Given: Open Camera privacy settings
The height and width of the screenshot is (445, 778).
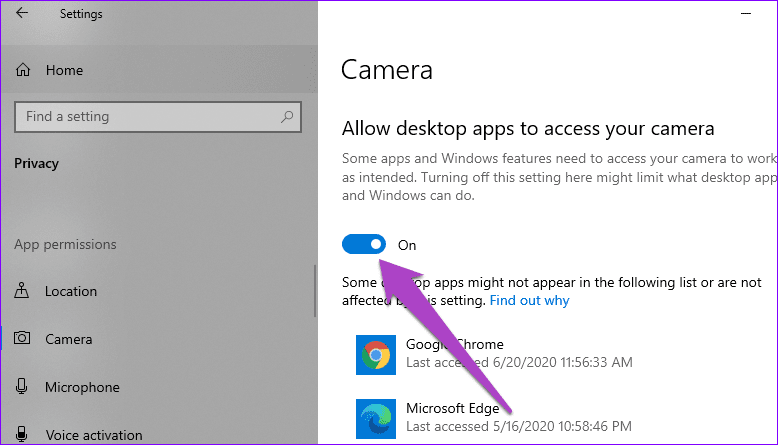Looking at the screenshot, I should click(x=158, y=339).
